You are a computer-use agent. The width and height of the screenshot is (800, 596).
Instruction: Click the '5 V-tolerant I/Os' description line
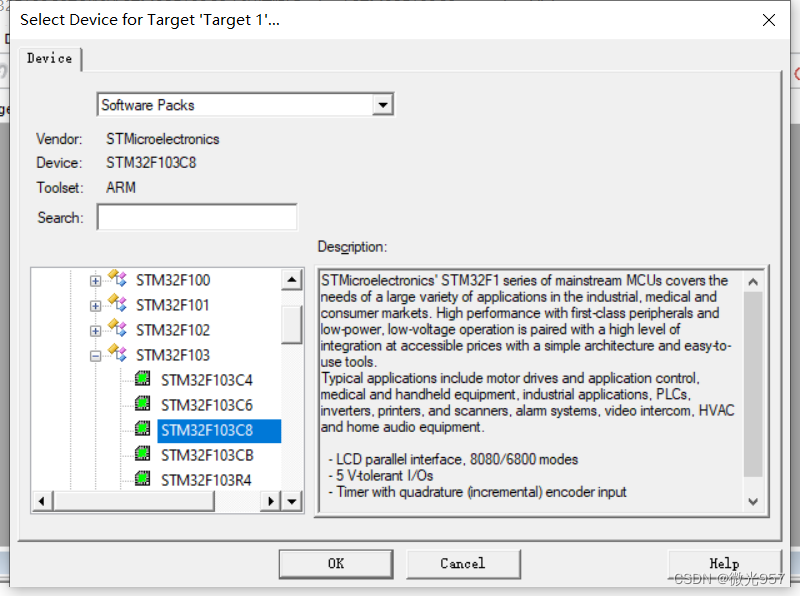pyautogui.click(x=381, y=476)
